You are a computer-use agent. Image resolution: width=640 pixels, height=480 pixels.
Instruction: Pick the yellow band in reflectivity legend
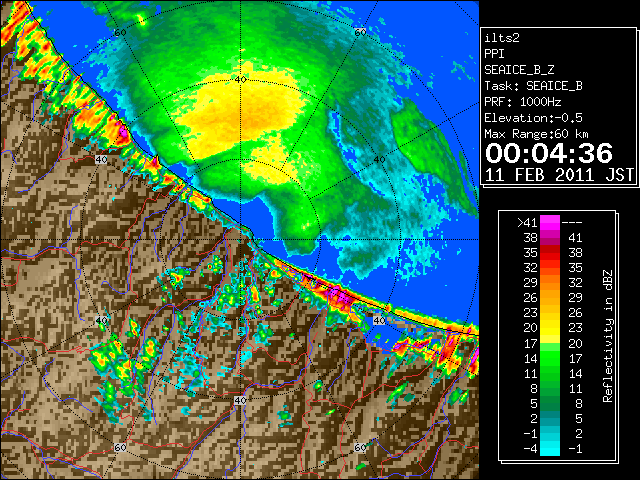point(550,328)
